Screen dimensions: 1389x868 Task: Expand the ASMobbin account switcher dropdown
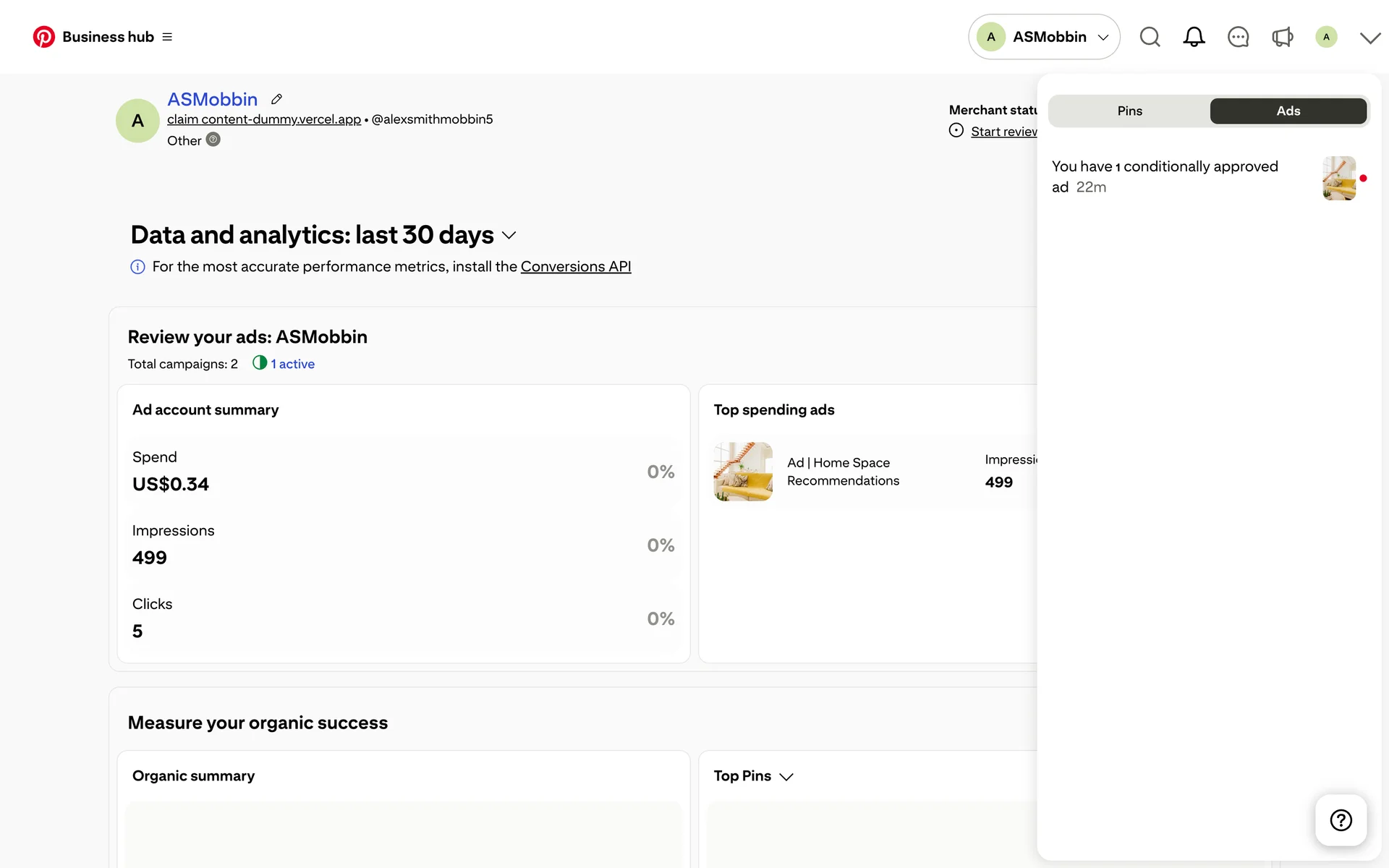pyautogui.click(x=1044, y=37)
